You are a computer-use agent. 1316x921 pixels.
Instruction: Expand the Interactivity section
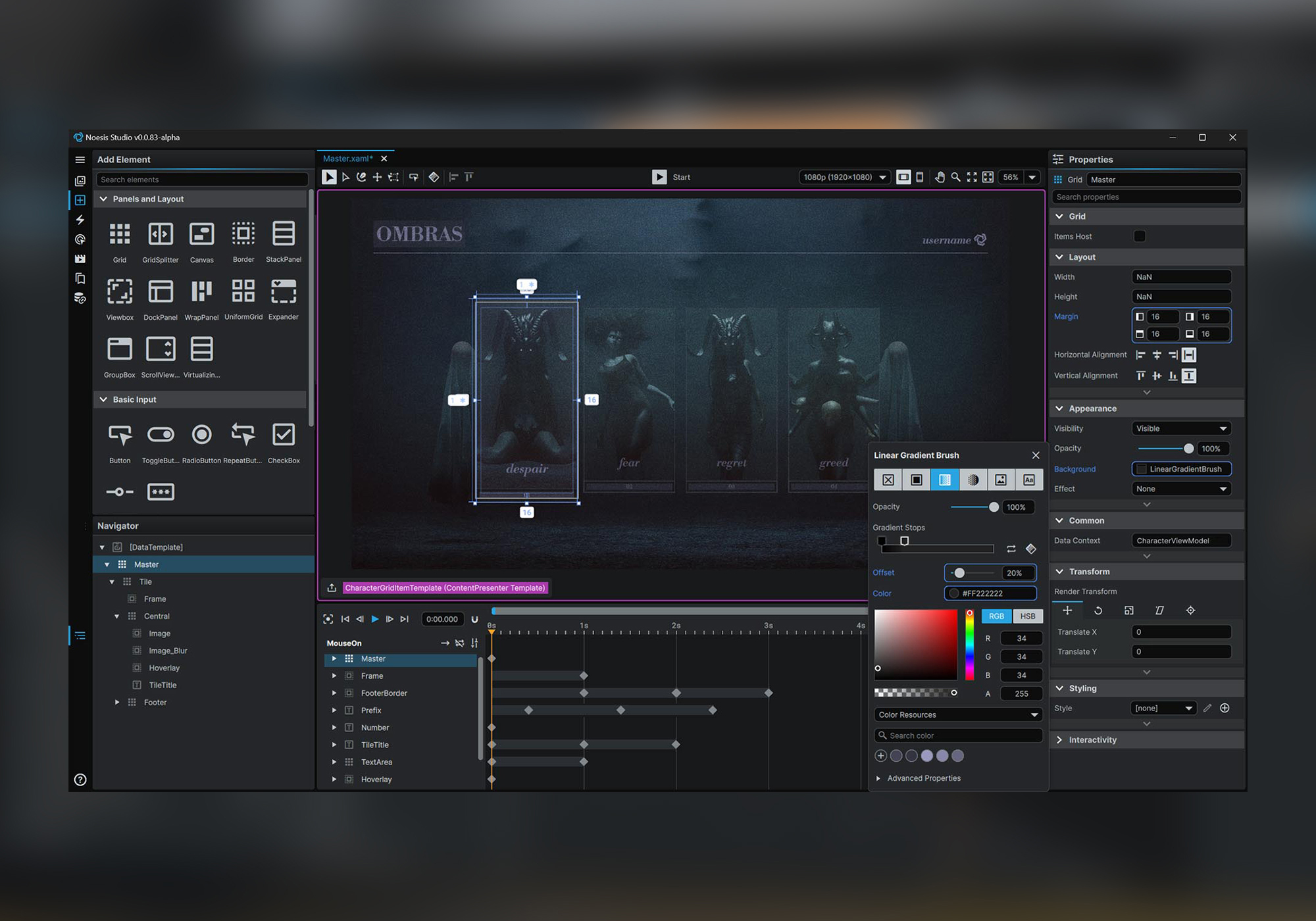point(1059,740)
